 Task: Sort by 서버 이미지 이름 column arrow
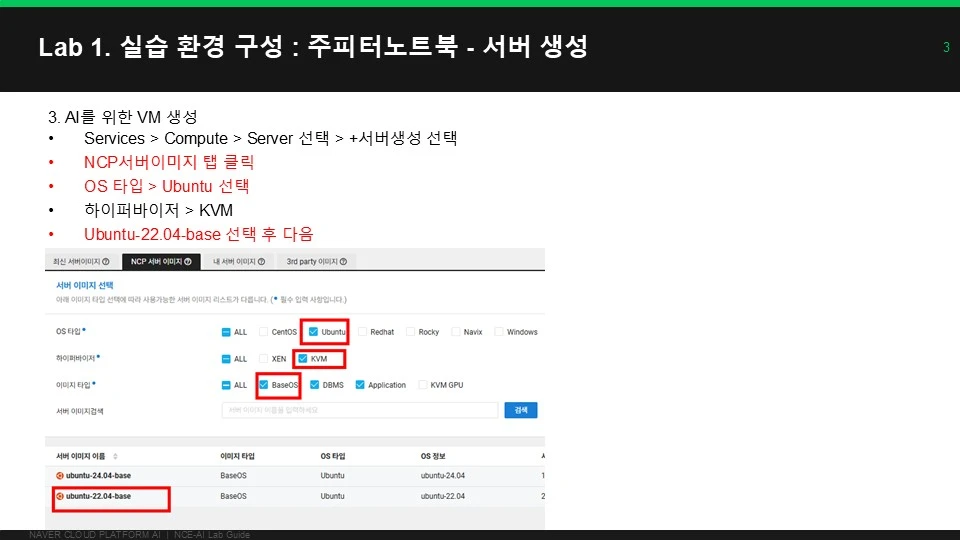pos(115,456)
